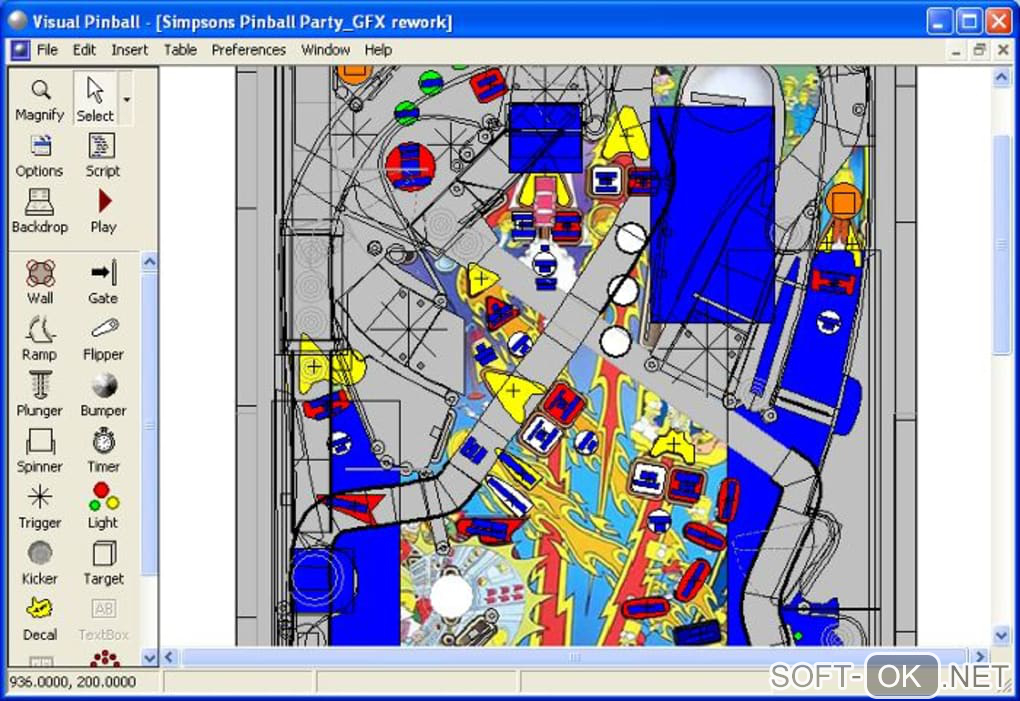Open the Window menu
This screenshot has width=1020, height=701.
click(325, 50)
